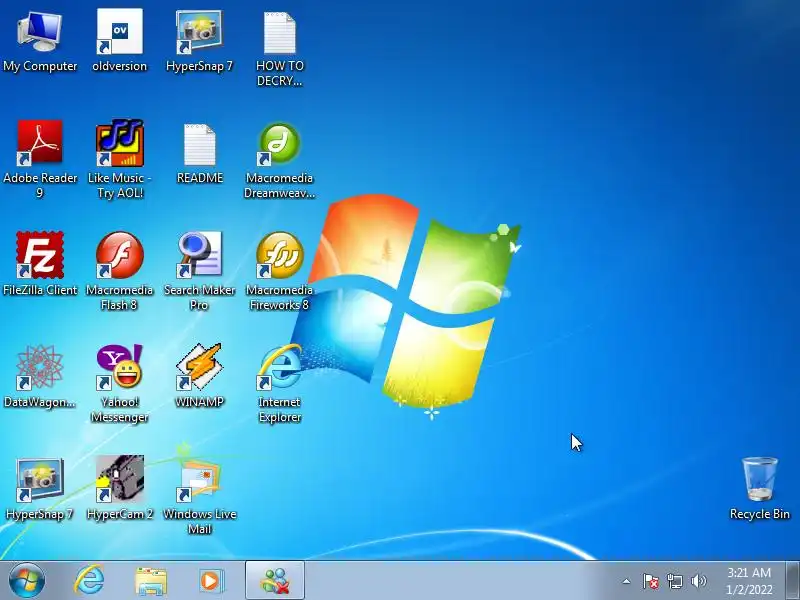This screenshot has height=600, width=800.
Task: Select the Macromedia Fireworks 8 icon
Action: click(x=280, y=271)
